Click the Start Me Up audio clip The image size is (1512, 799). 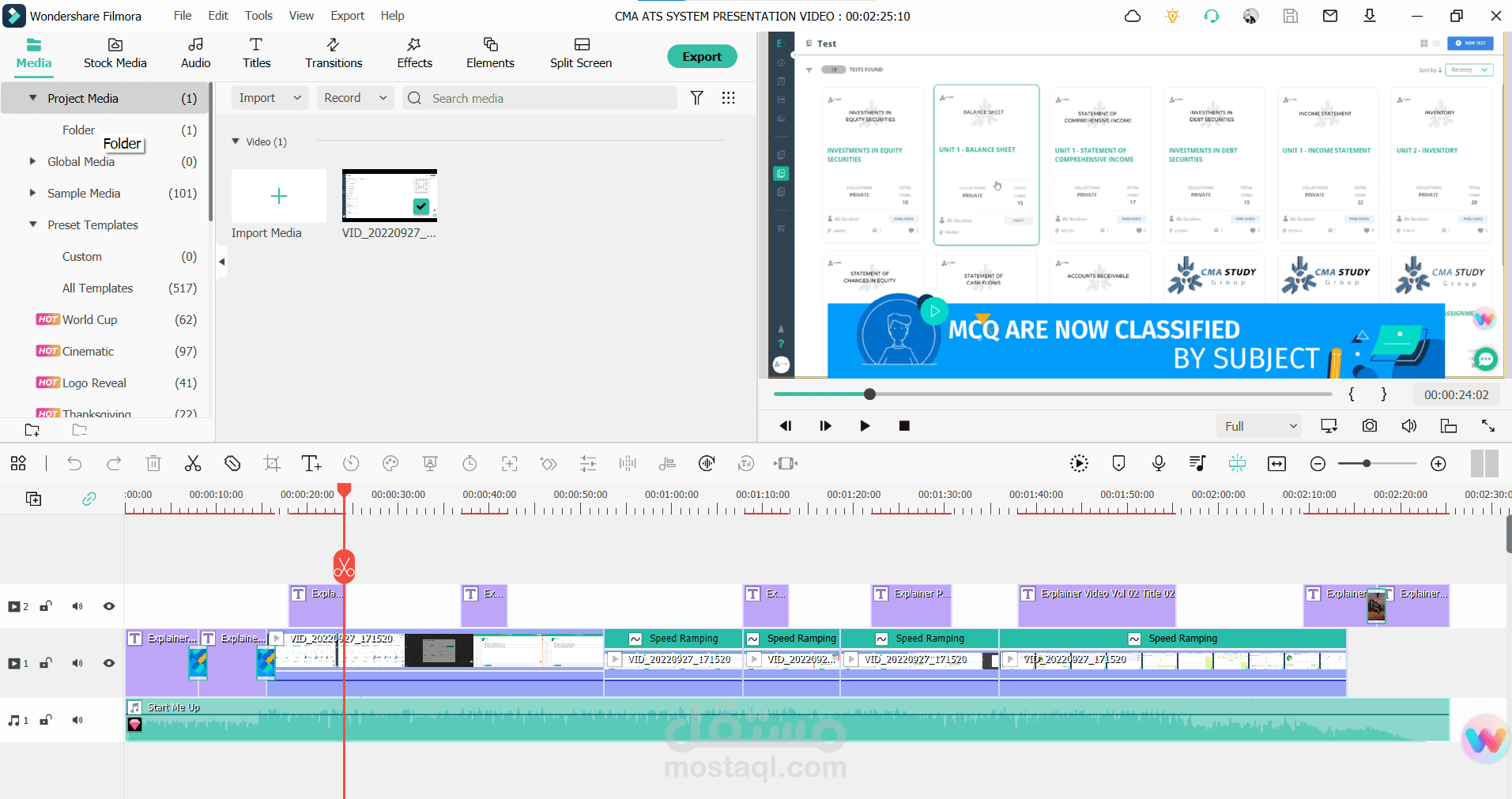[x=787, y=720]
